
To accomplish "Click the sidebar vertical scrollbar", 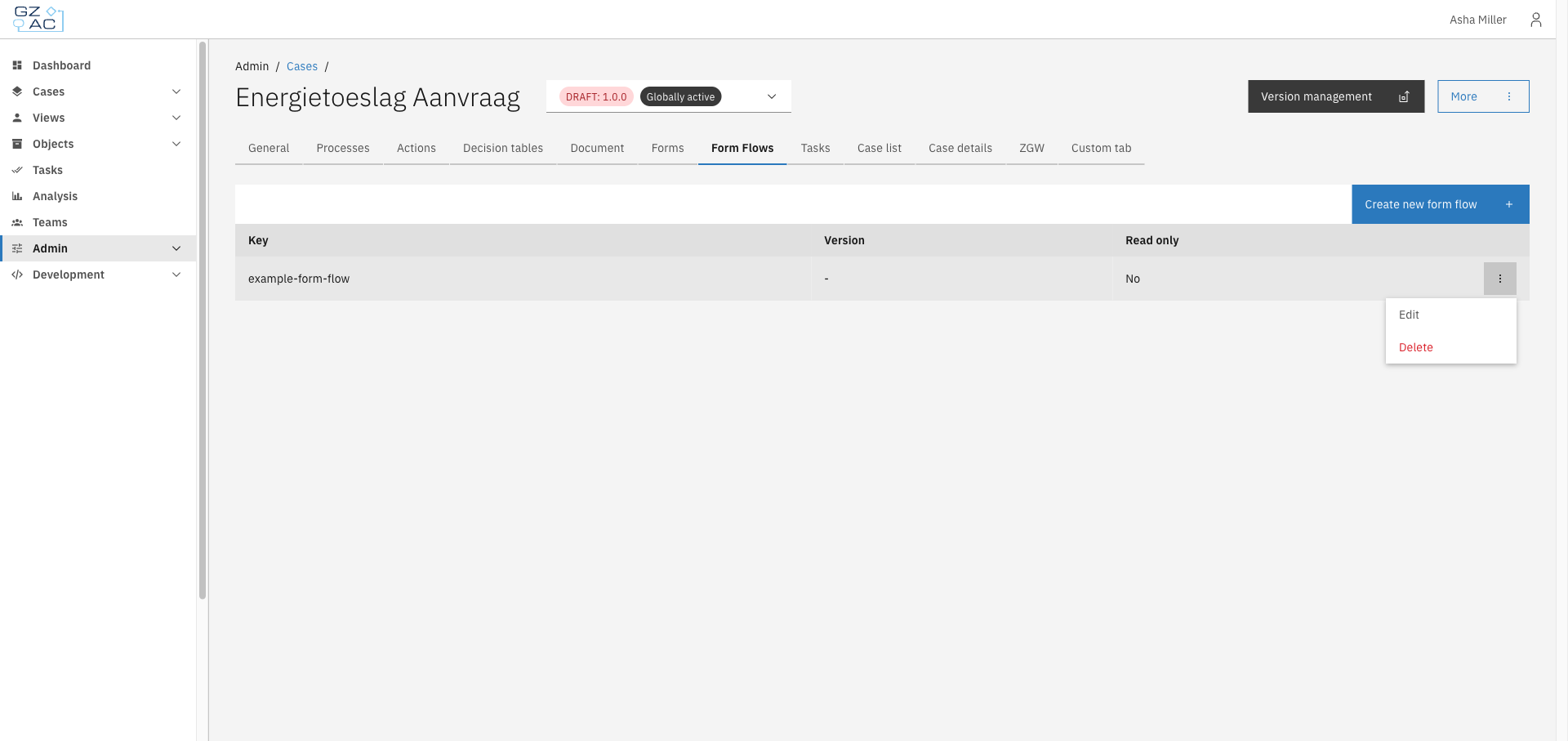I will click(x=202, y=320).
